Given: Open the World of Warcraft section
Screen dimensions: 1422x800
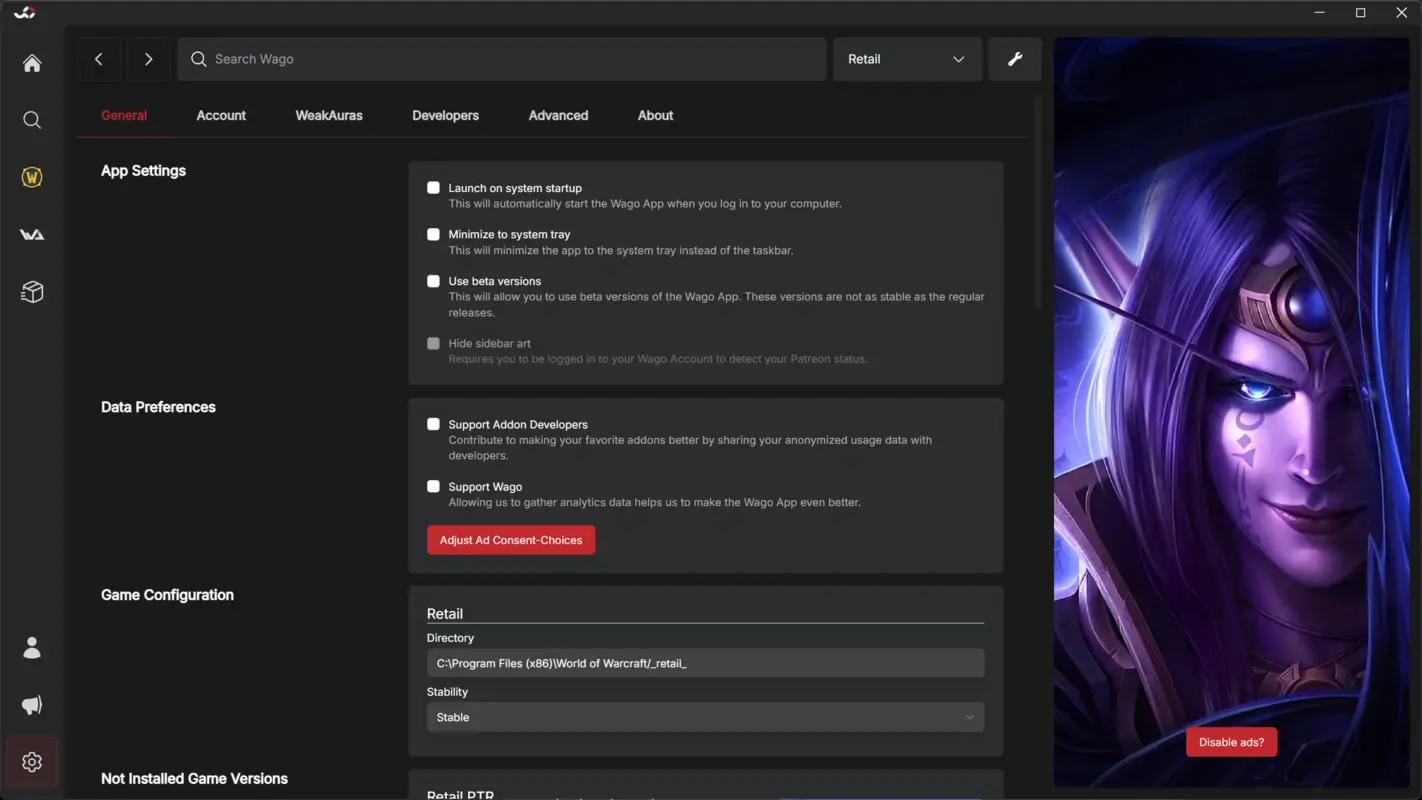Looking at the screenshot, I should (x=31, y=177).
